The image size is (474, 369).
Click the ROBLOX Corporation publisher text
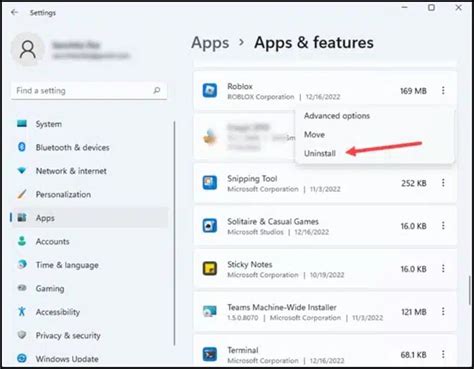pos(261,97)
